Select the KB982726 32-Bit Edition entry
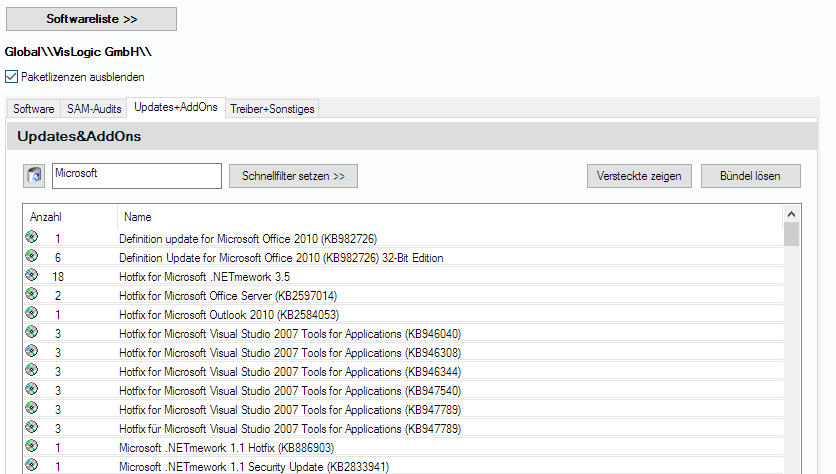Viewport: 836px width, 474px height. 281,258
